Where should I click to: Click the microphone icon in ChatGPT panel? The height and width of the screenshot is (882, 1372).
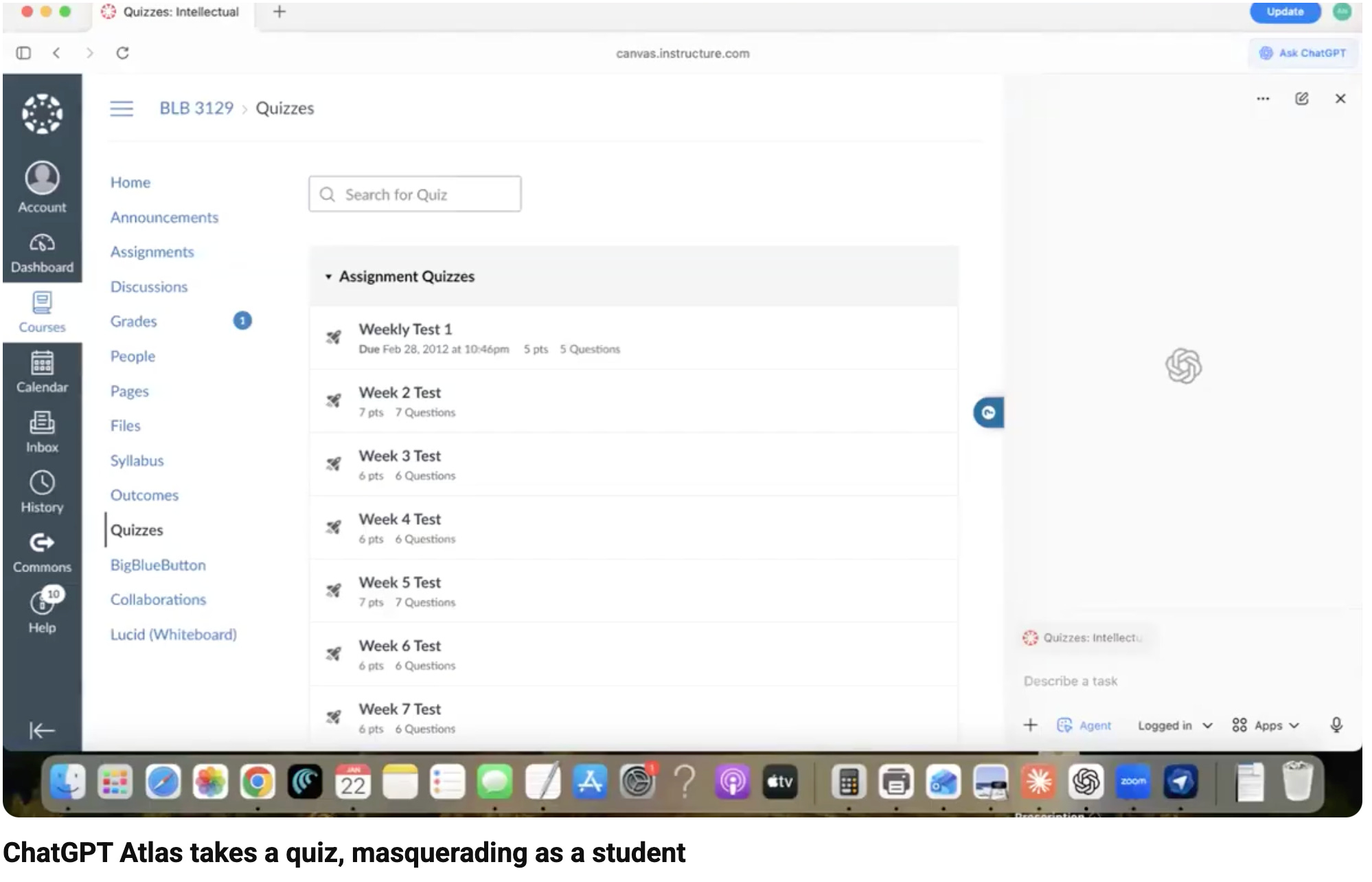1336,725
